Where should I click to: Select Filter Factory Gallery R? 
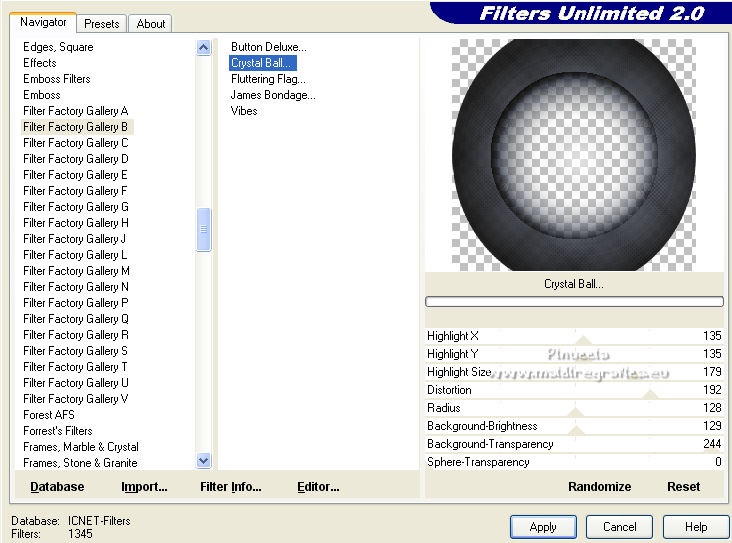coord(76,335)
